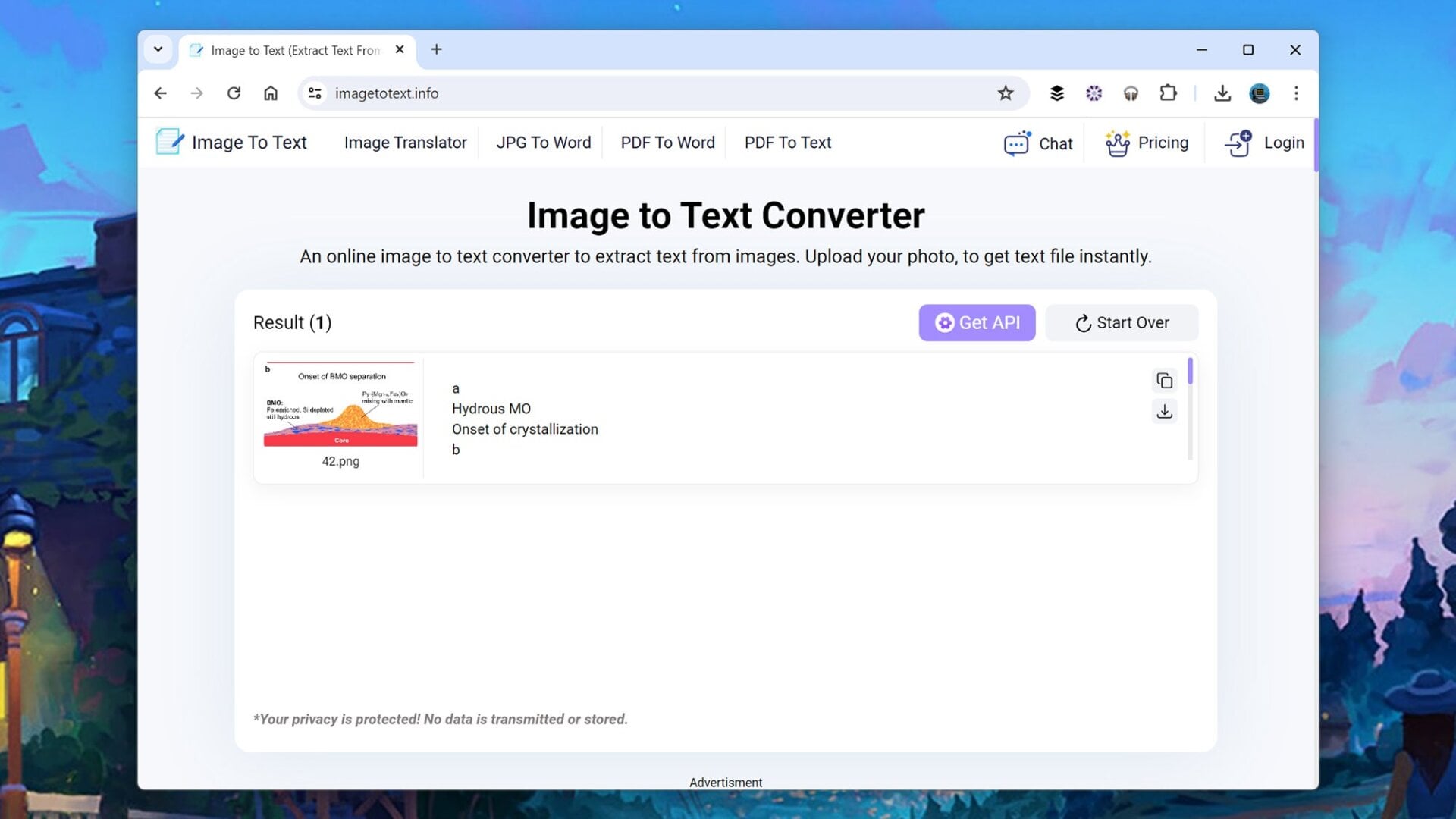This screenshot has width=1456, height=819.
Task: Click the Login icon
Action: click(1238, 143)
